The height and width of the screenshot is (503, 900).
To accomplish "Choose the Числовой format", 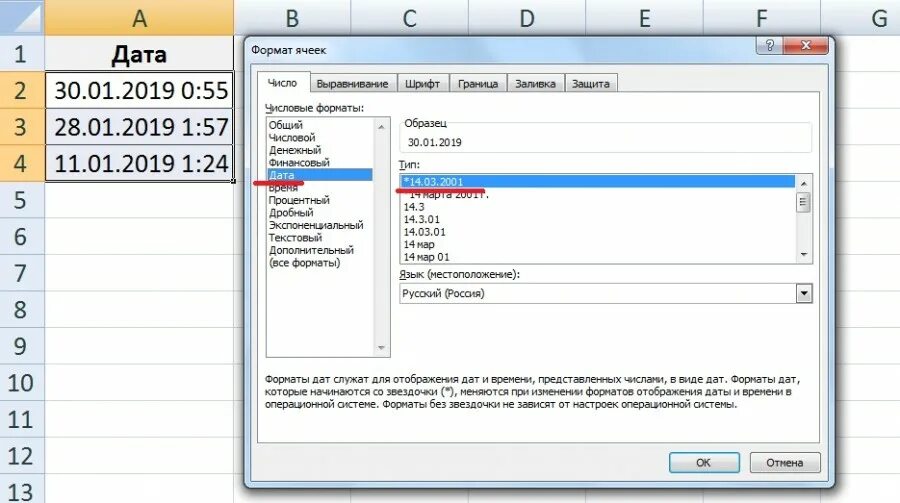I will click(292, 137).
